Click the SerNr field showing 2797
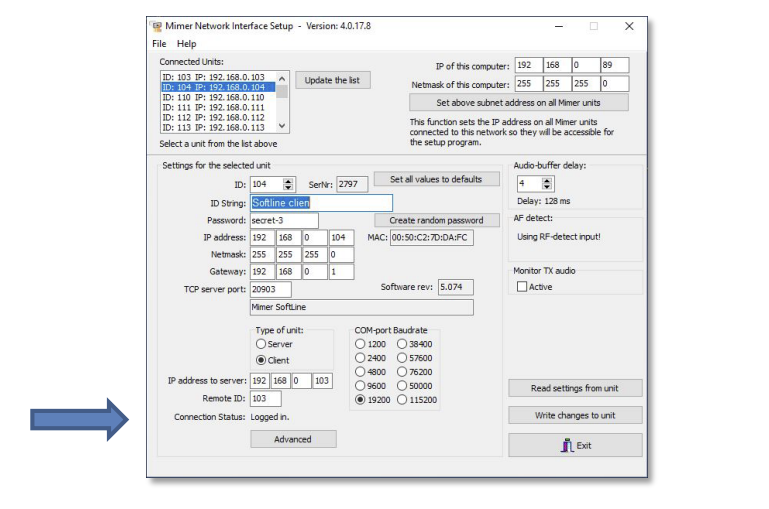This screenshot has height=509, width=769. coord(352,184)
